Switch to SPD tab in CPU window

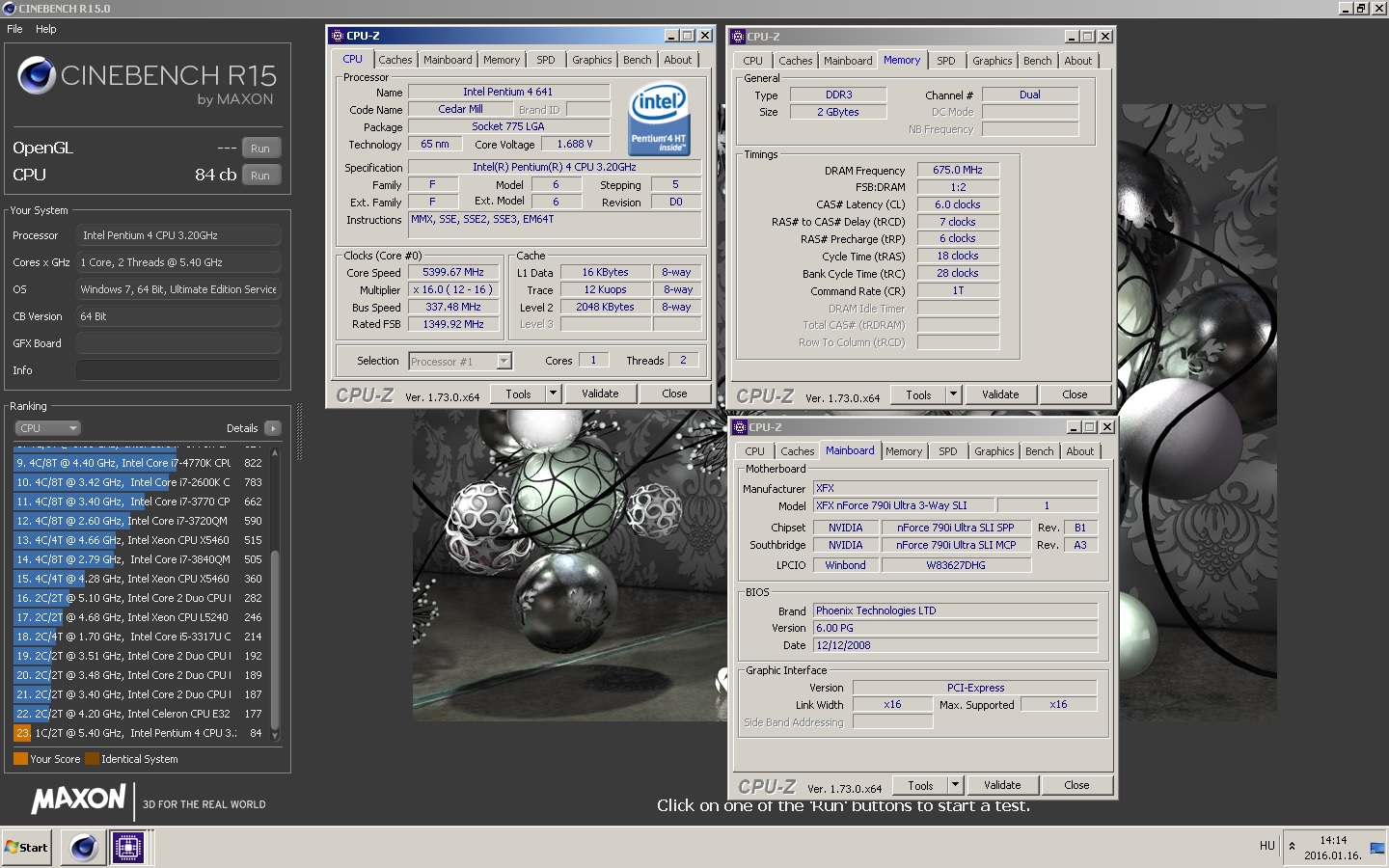tap(546, 60)
